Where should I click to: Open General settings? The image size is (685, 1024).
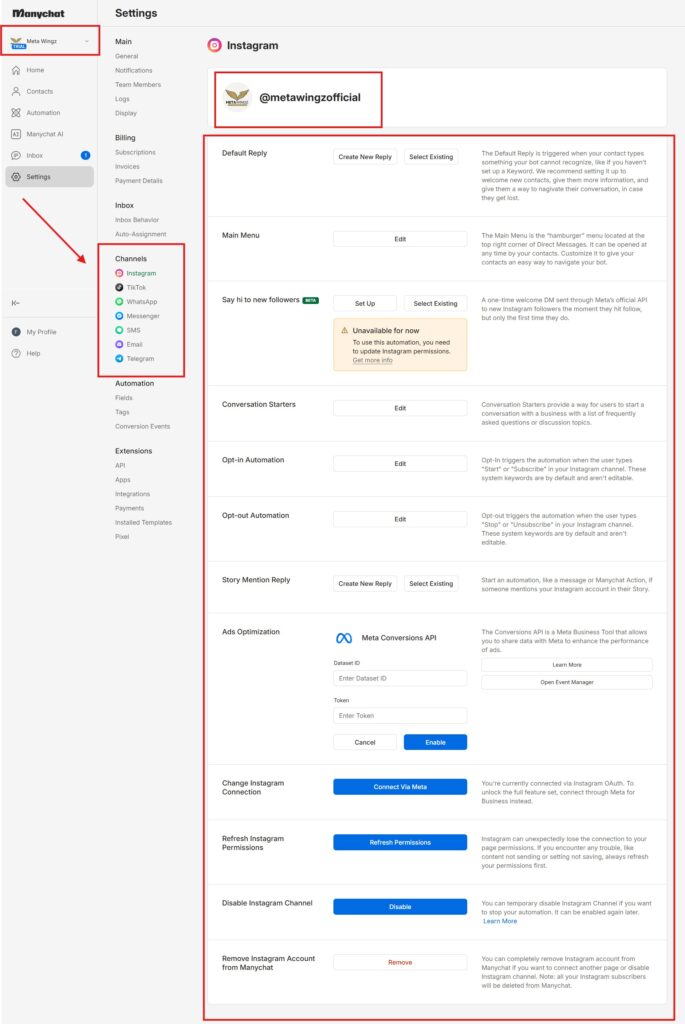pyautogui.click(x=127, y=56)
